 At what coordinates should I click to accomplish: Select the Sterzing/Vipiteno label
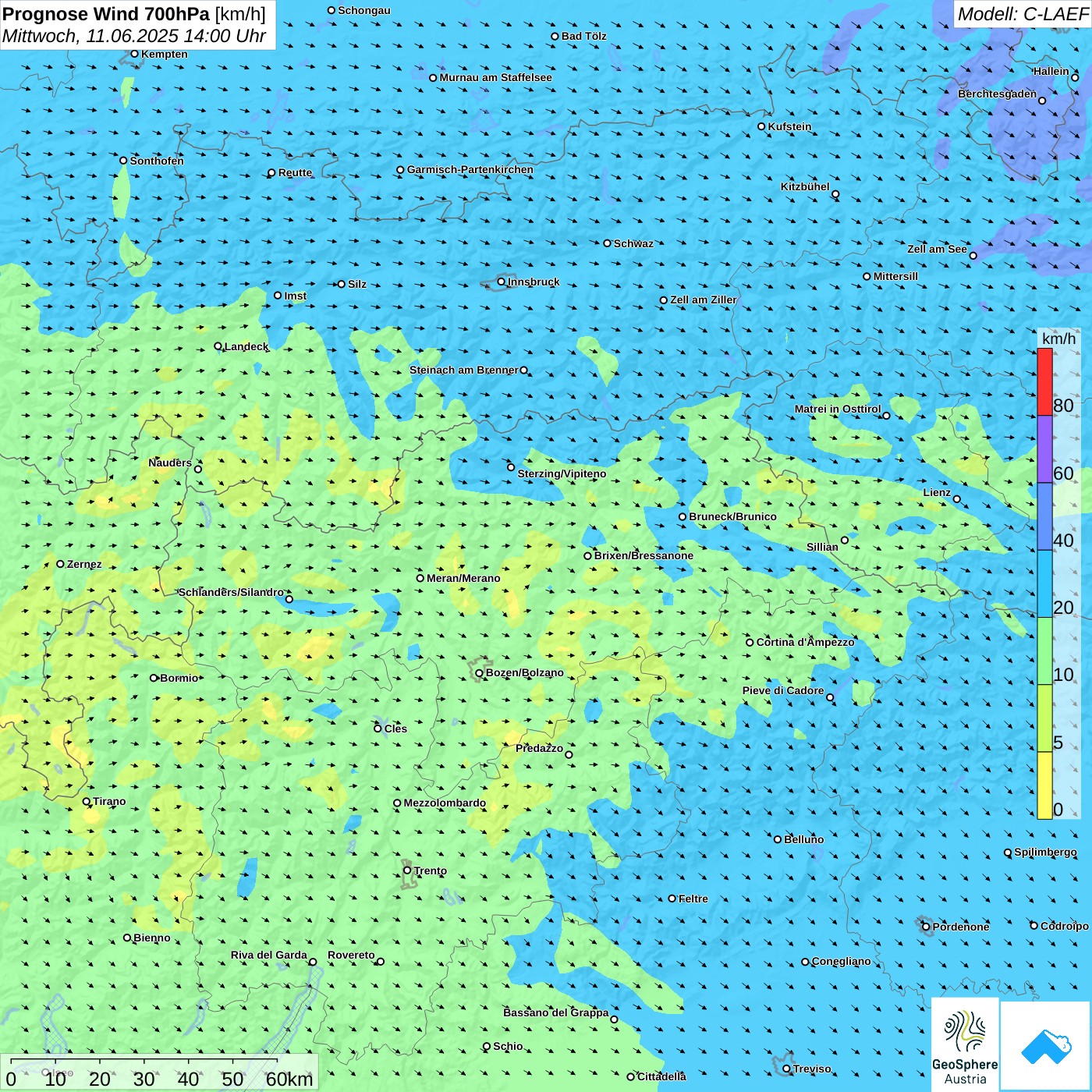point(562,473)
